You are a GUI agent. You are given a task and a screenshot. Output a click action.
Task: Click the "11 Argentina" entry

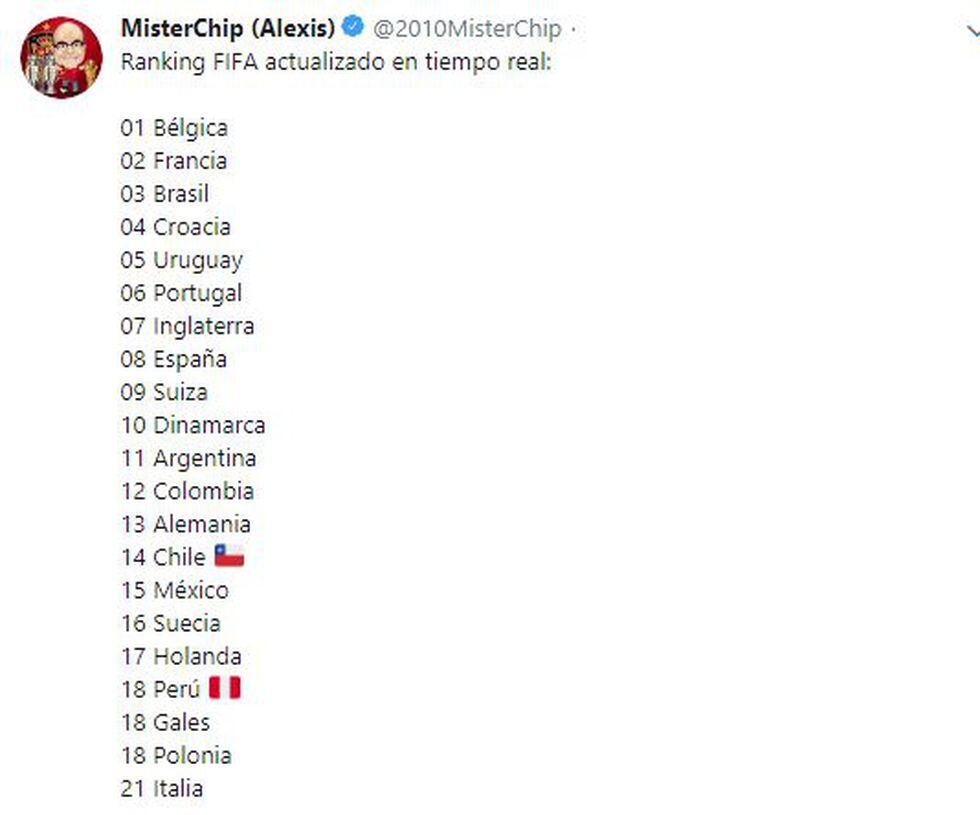pyautogui.click(x=188, y=458)
